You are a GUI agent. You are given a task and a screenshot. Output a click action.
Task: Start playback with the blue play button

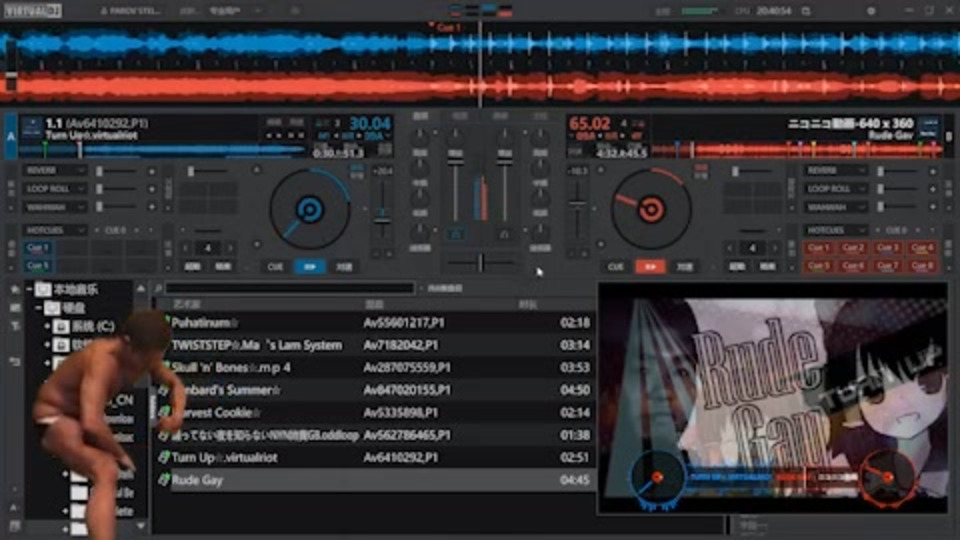310,267
